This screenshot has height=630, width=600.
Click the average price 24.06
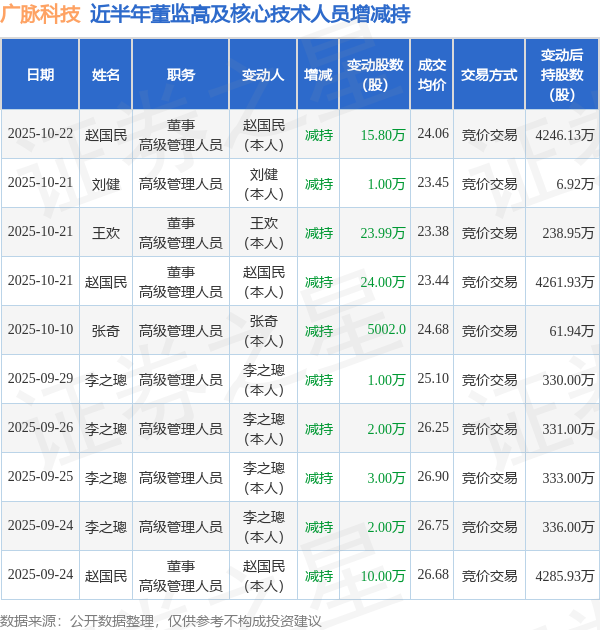433,133
